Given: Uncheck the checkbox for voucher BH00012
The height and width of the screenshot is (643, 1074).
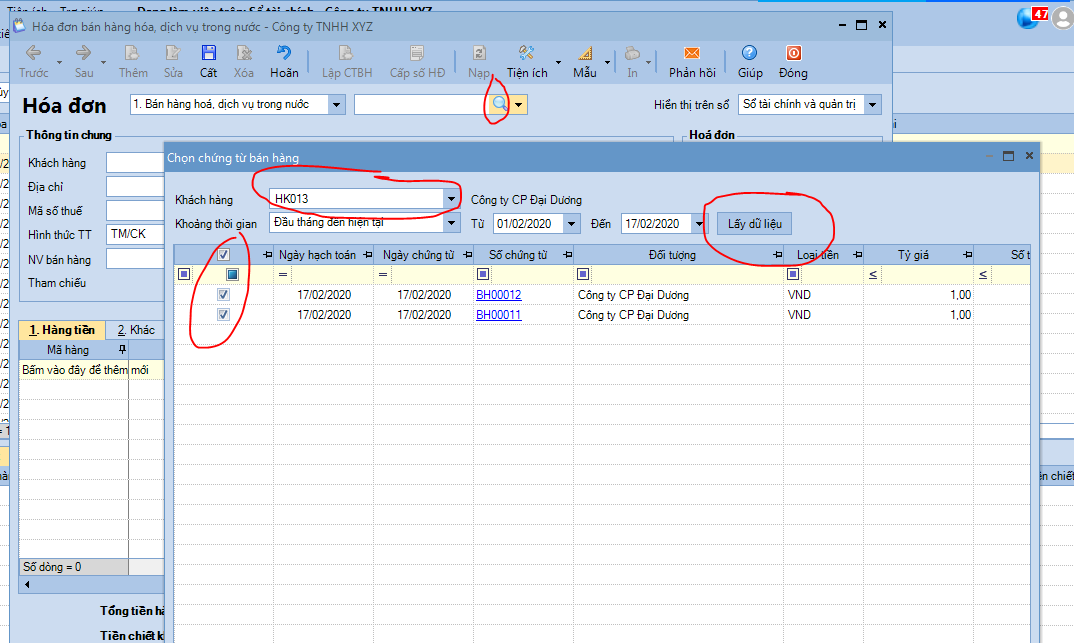Looking at the screenshot, I should pos(224,295).
